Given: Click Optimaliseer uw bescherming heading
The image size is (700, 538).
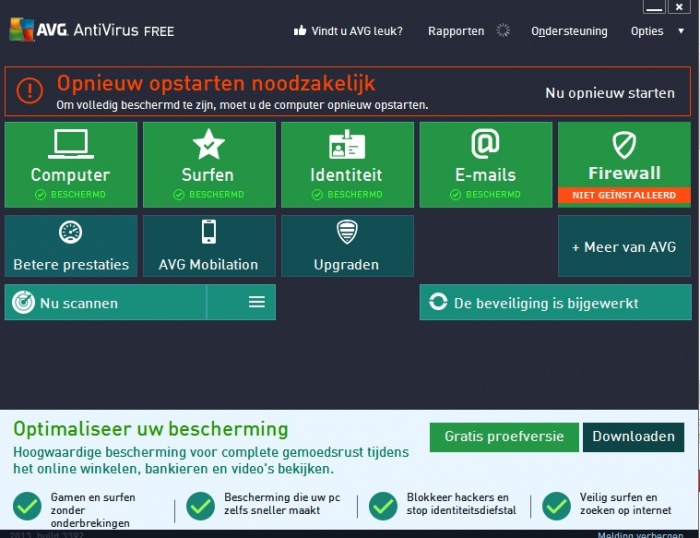Looking at the screenshot, I should [150, 429].
